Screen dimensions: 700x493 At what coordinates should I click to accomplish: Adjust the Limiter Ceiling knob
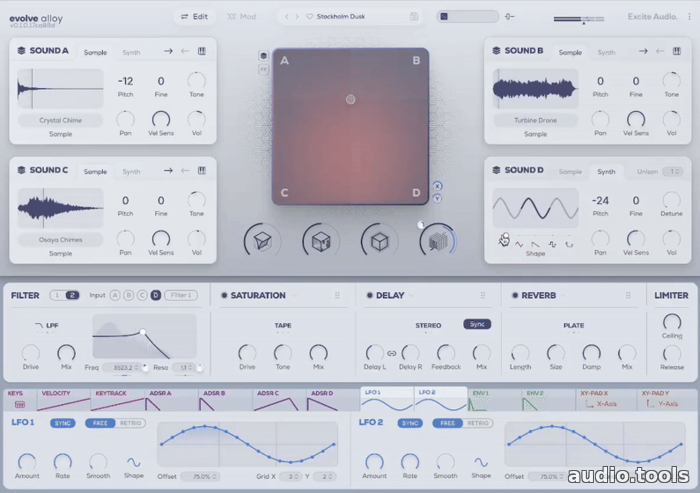[672, 322]
